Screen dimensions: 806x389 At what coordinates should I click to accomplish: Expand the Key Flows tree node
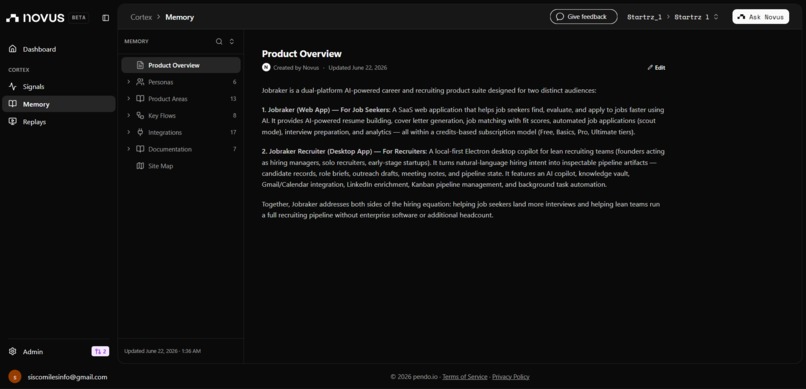[x=129, y=116]
